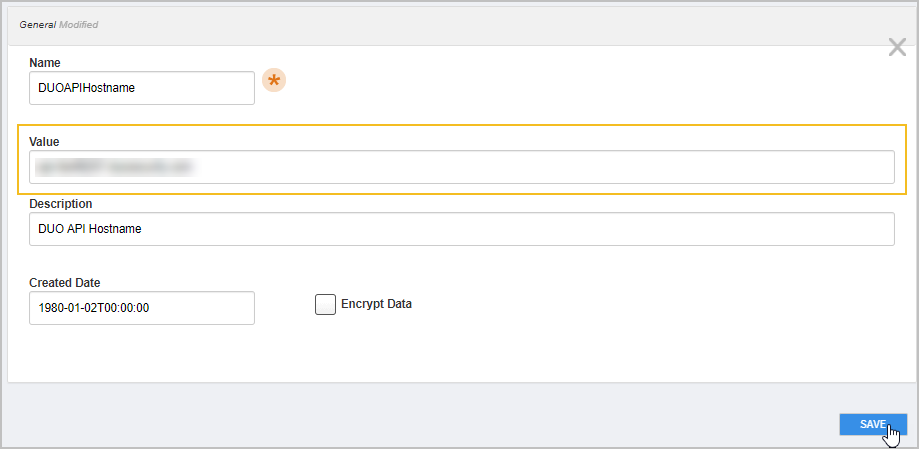
Task: Click the empty header bar right of Modified
Action: click(500, 23)
